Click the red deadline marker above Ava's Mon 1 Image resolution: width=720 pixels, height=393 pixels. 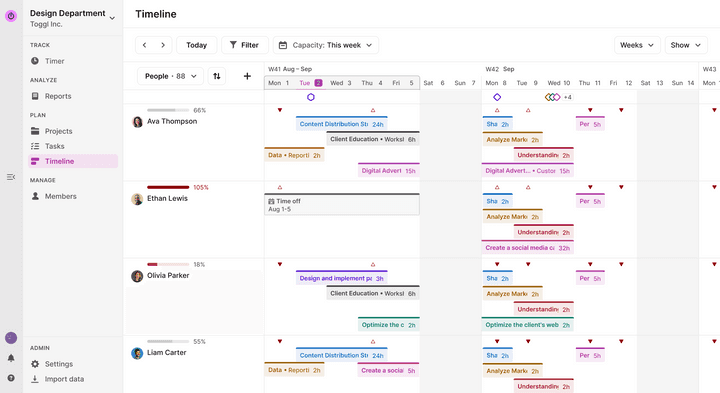tap(280, 110)
